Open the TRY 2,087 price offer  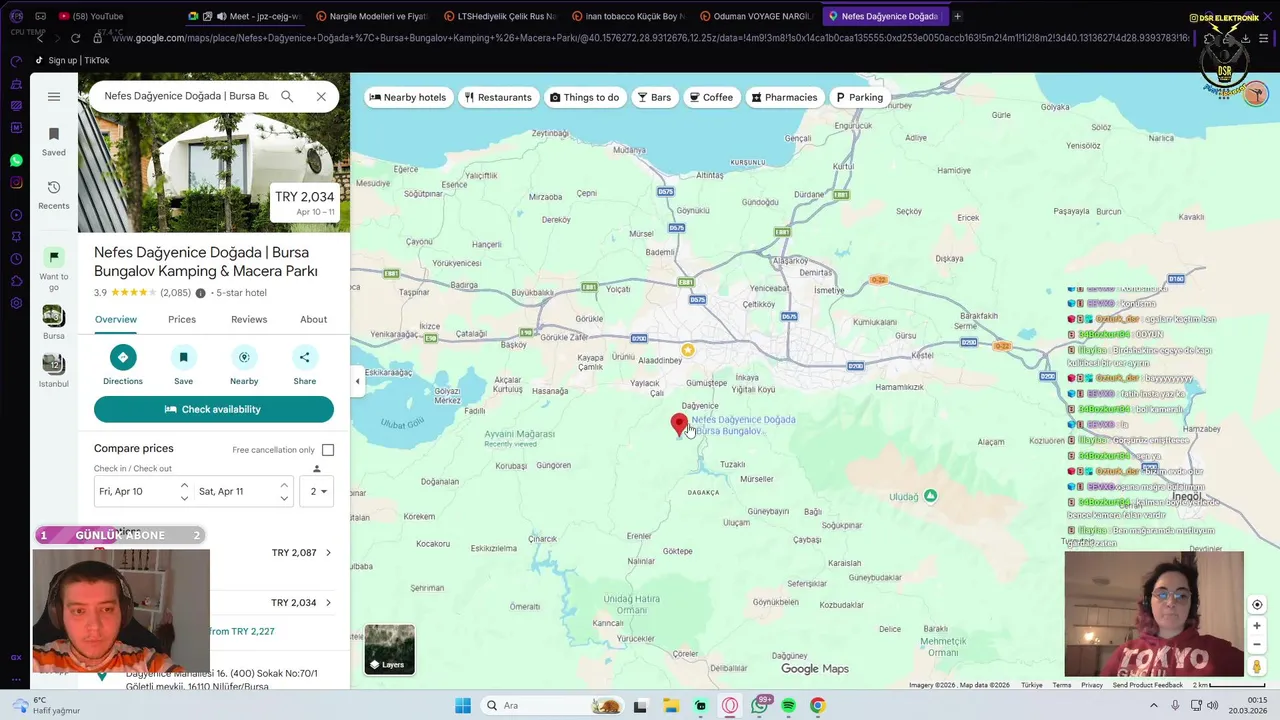302,553
